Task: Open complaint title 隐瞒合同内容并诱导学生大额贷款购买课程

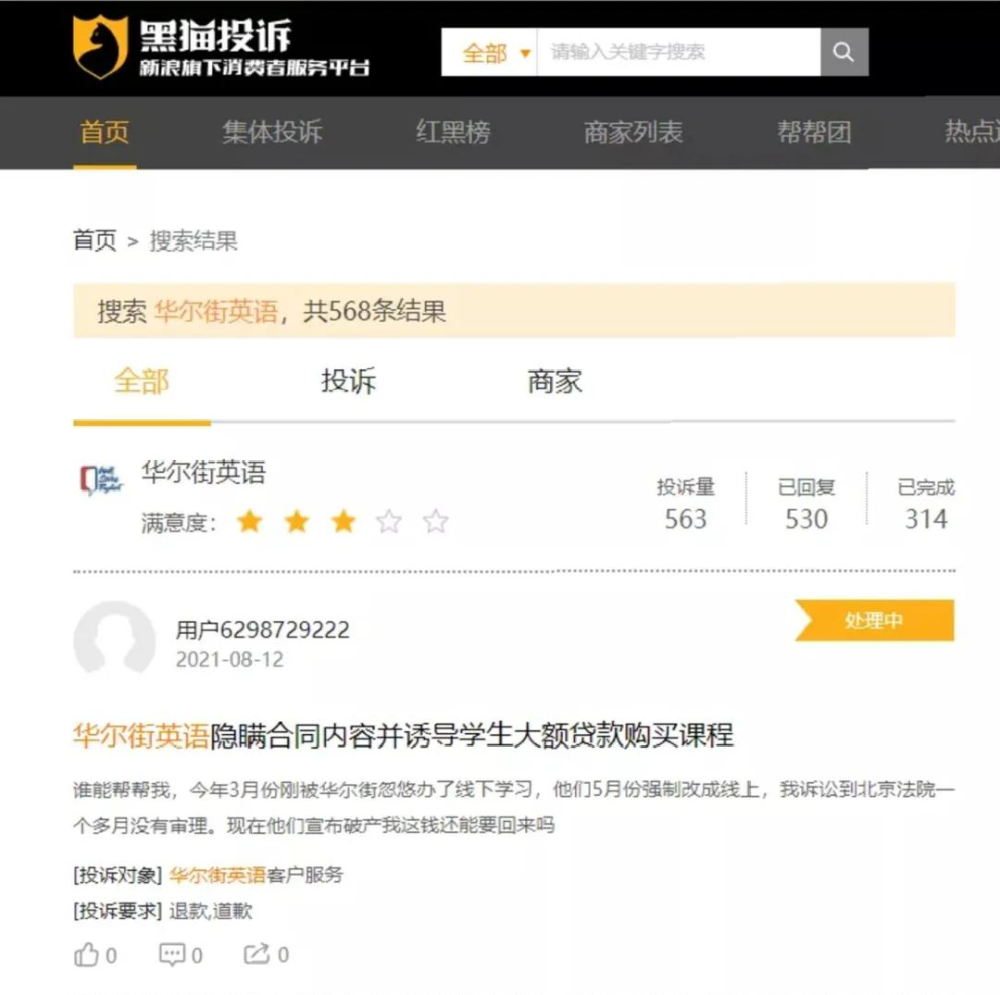Action: (472, 735)
